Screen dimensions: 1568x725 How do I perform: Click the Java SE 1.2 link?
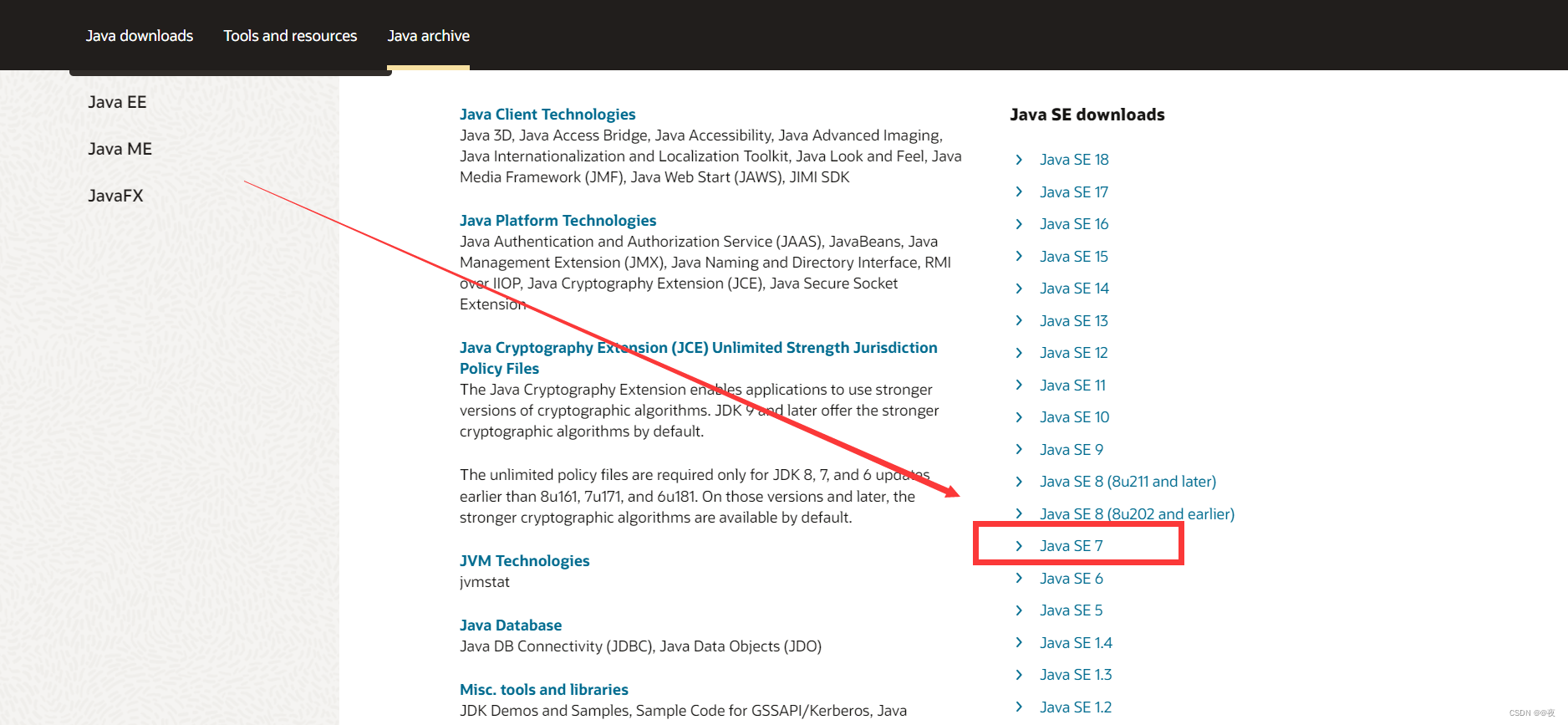click(1076, 707)
